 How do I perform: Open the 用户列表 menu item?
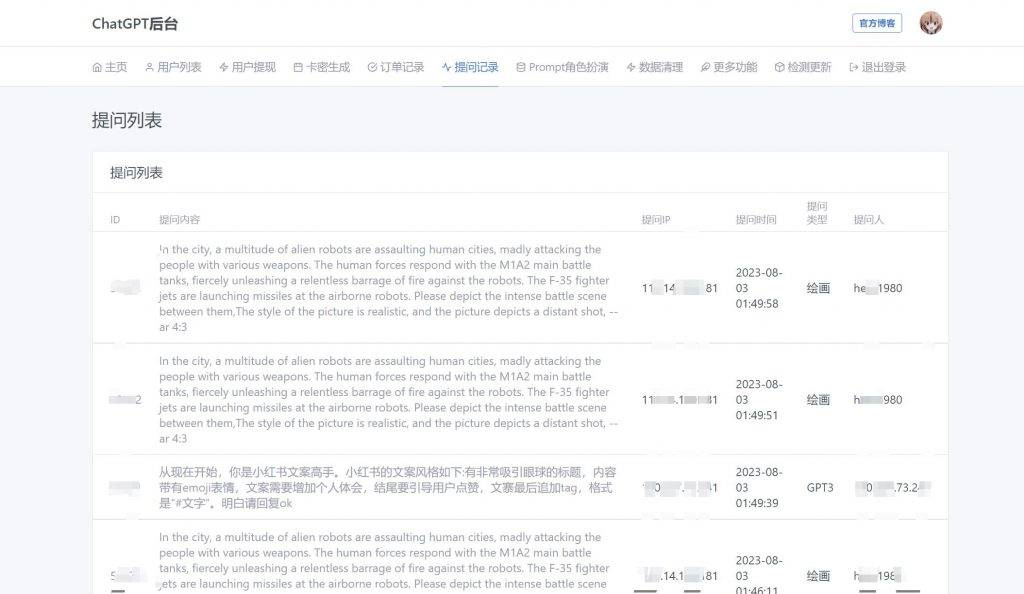pyautogui.click(x=173, y=67)
